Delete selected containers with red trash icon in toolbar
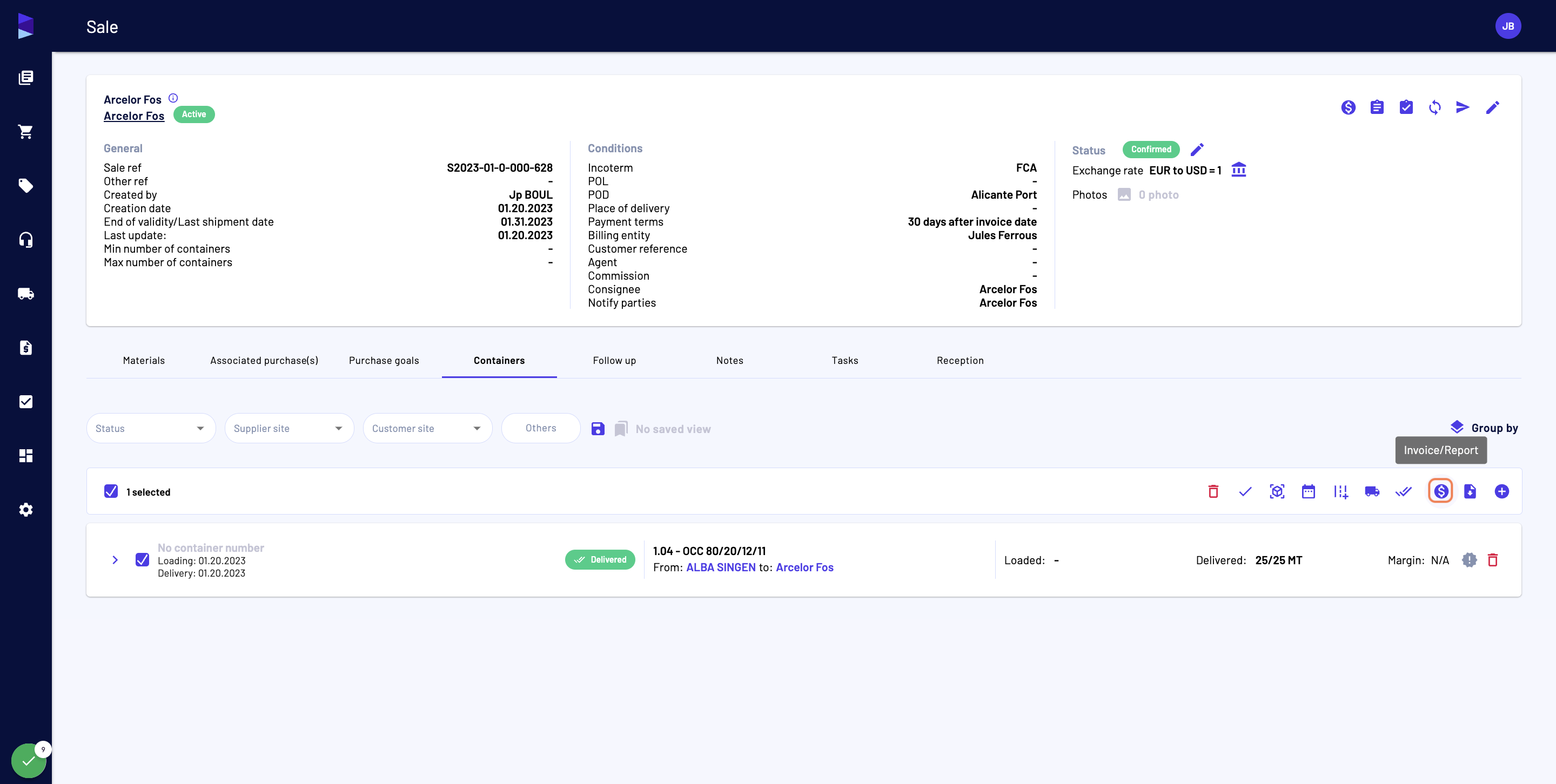Screen dimensions: 1556x784 coord(1213,491)
